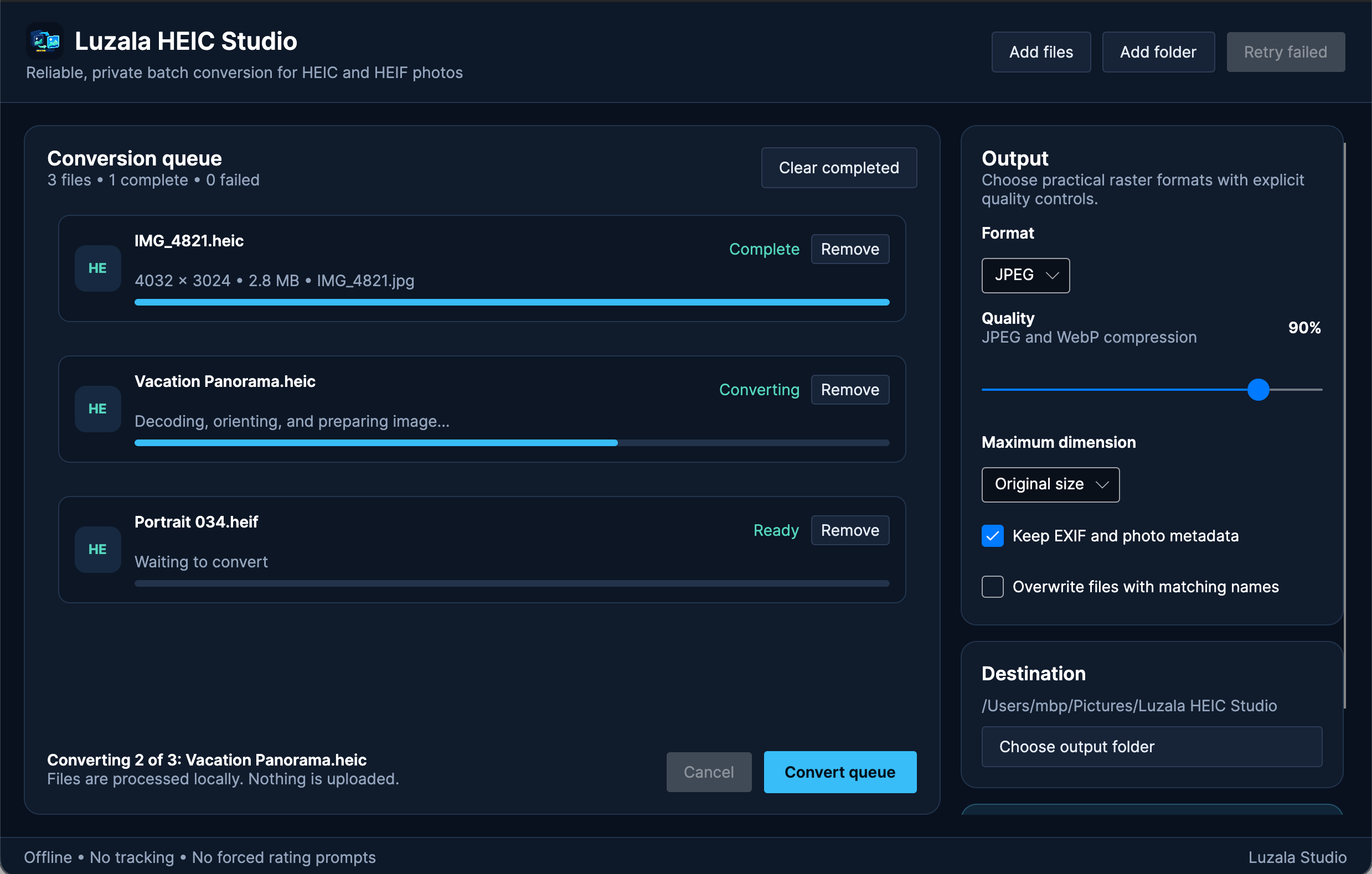
Task: Click the Ready status label
Action: 776,530
